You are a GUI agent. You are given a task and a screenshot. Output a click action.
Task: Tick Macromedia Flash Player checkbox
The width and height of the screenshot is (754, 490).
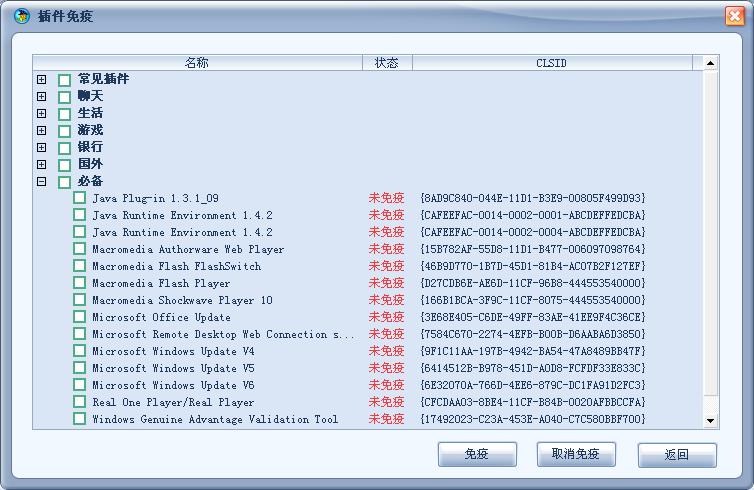click(80, 283)
